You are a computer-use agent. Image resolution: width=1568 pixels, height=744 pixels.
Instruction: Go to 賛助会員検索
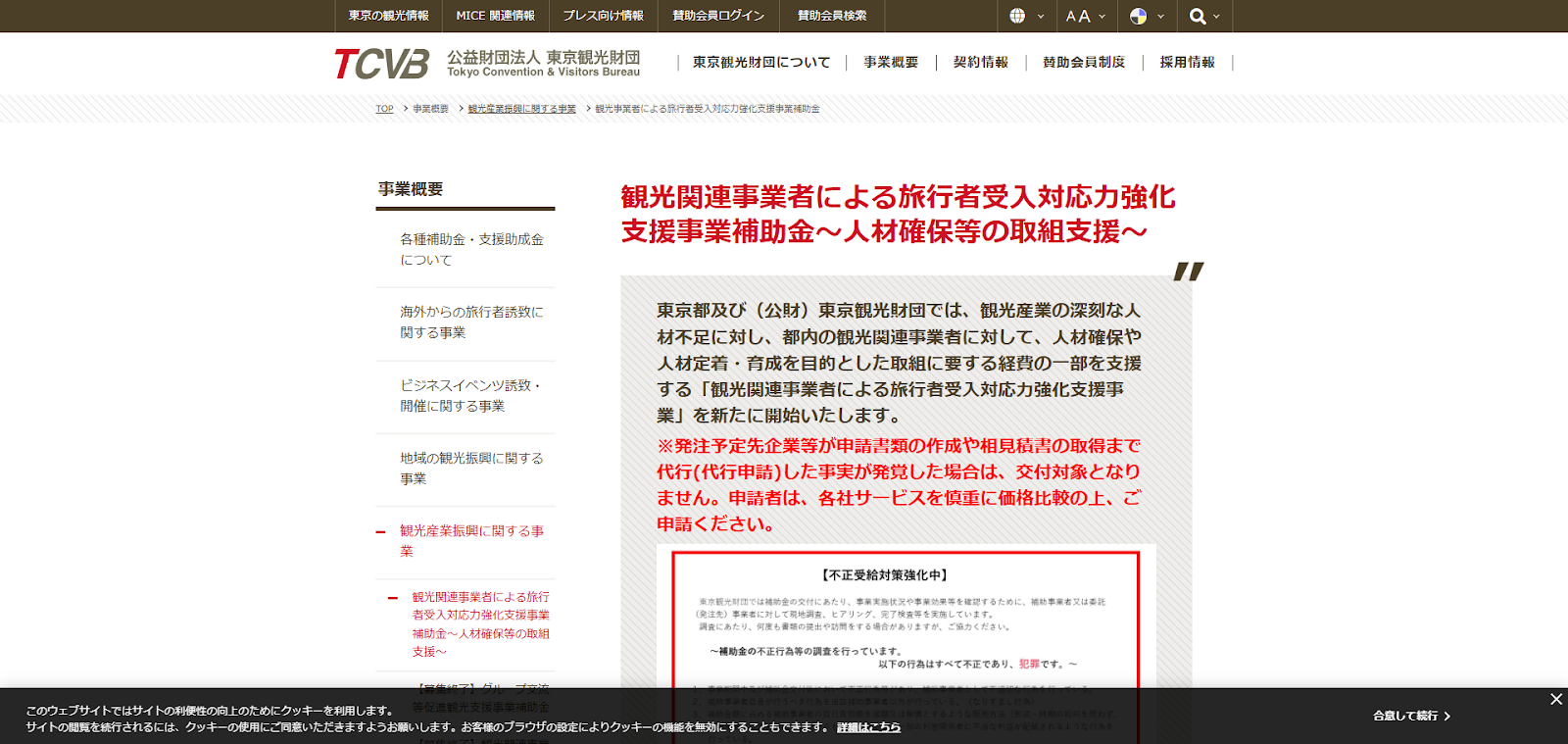point(832,16)
